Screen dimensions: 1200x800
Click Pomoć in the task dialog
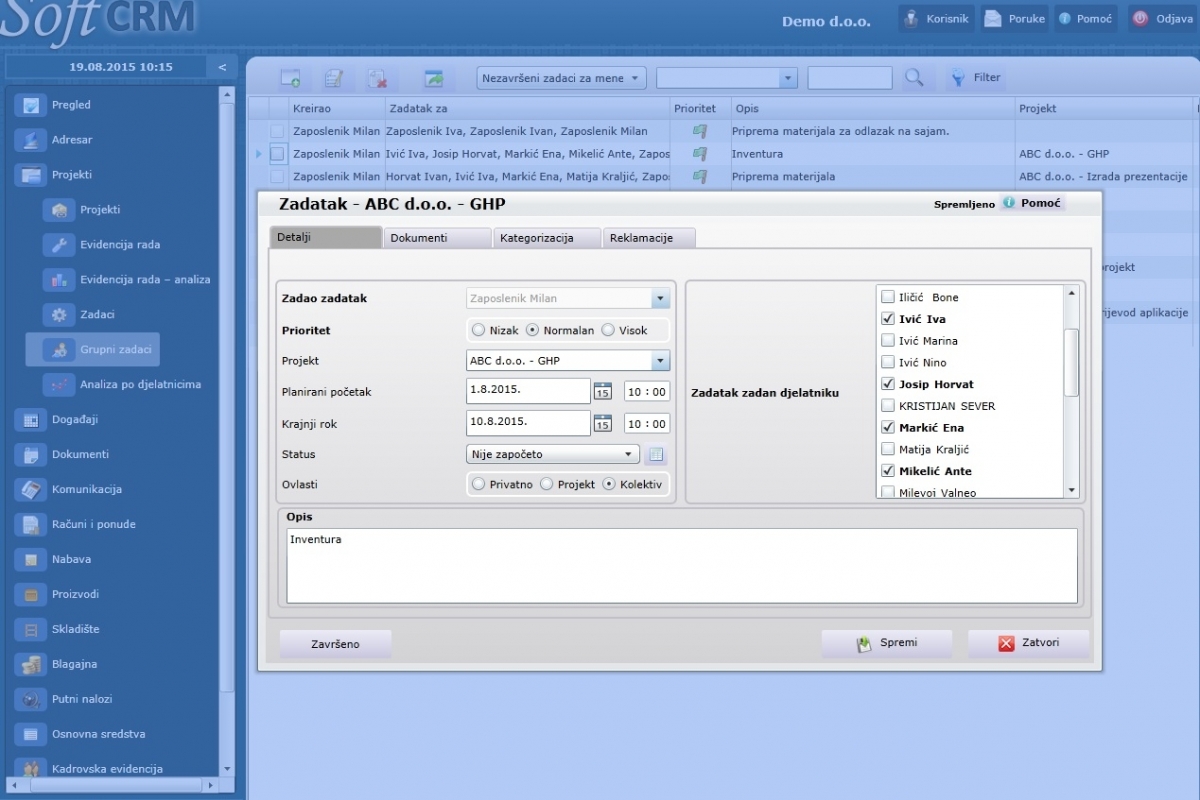pos(1033,203)
